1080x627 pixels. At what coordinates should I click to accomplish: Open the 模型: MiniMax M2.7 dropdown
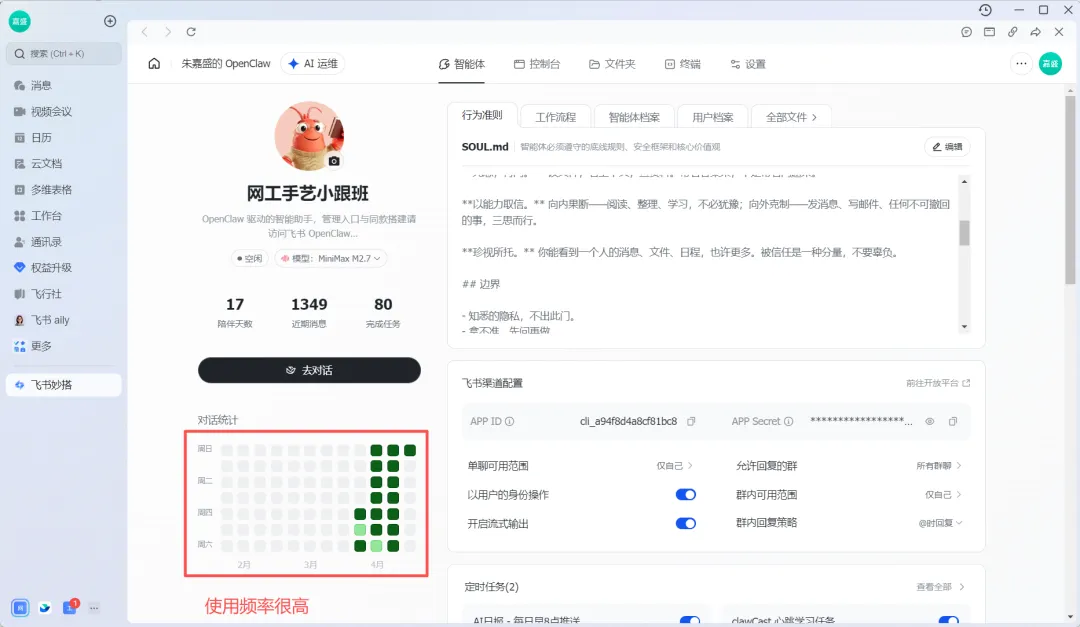(x=331, y=258)
